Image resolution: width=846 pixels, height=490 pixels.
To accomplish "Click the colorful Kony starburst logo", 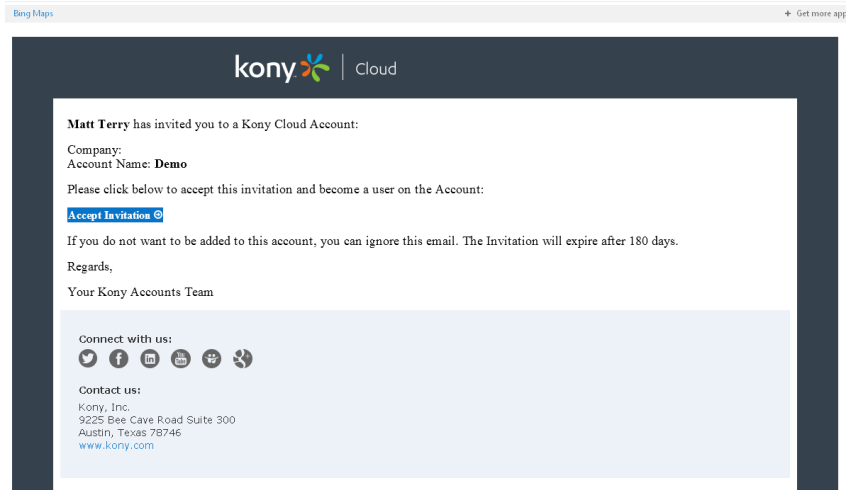I will click(x=315, y=68).
